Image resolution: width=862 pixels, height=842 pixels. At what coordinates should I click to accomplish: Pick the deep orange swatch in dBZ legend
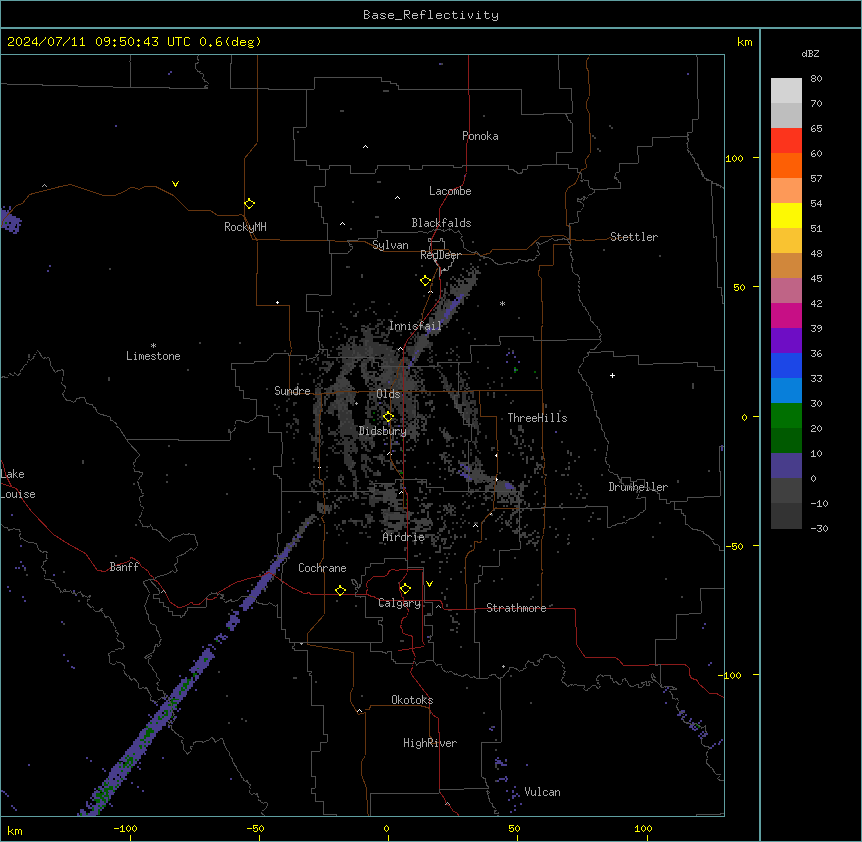click(x=786, y=165)
